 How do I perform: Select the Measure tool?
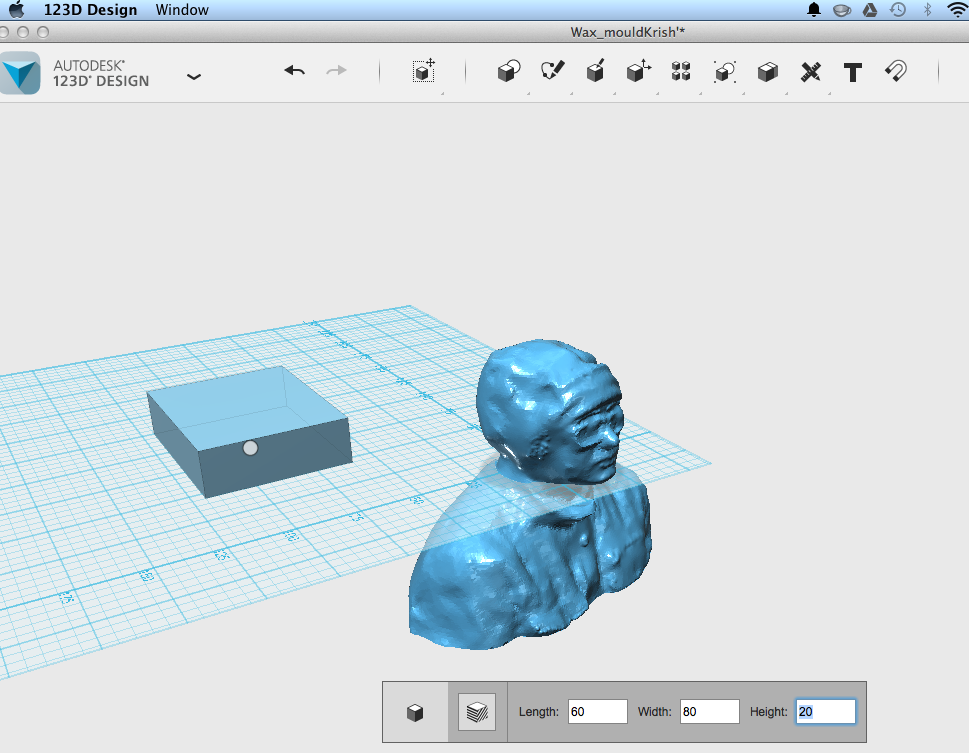(x=810, y=71)
